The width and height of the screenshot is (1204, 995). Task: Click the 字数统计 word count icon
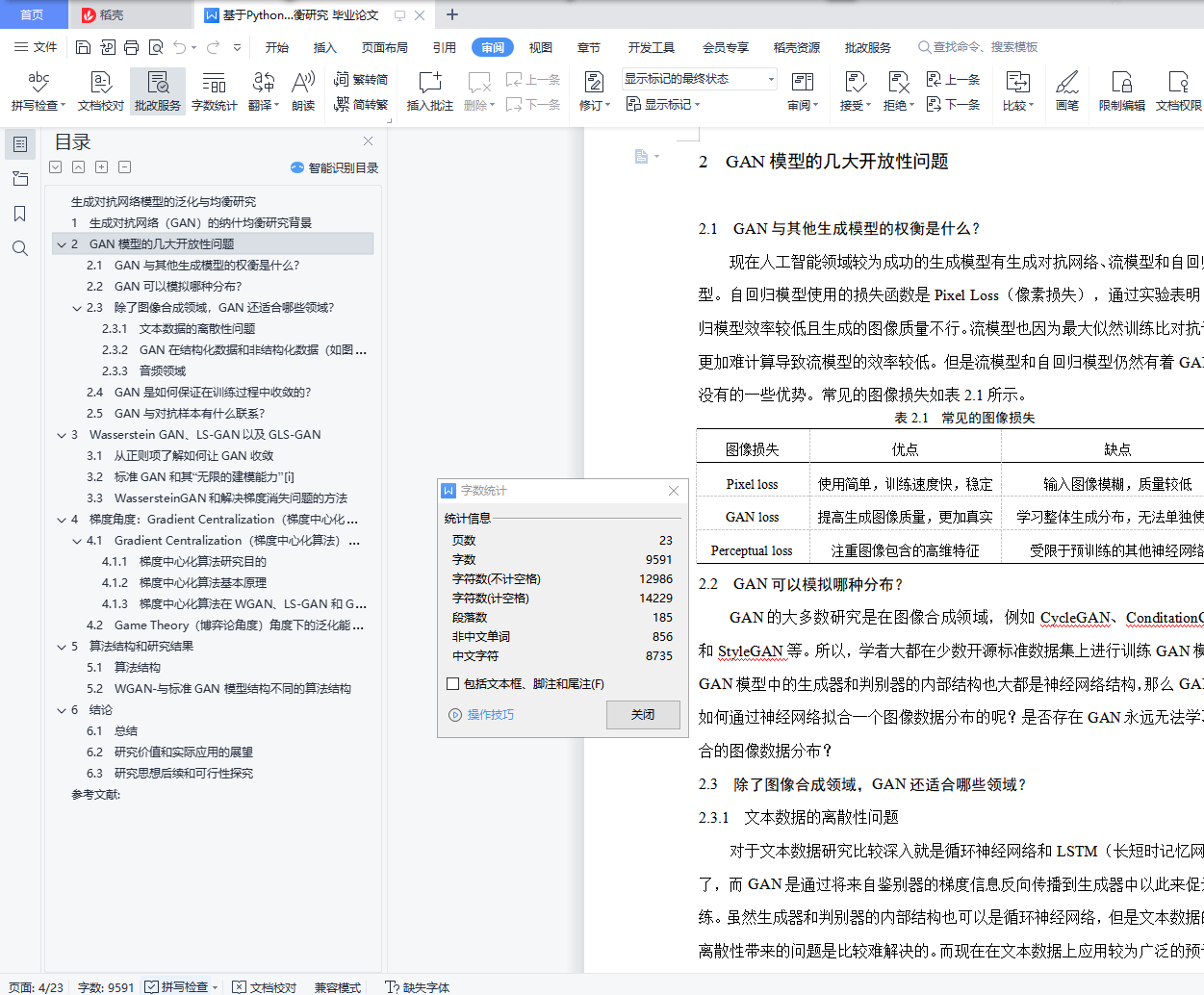tap(215, 91)
